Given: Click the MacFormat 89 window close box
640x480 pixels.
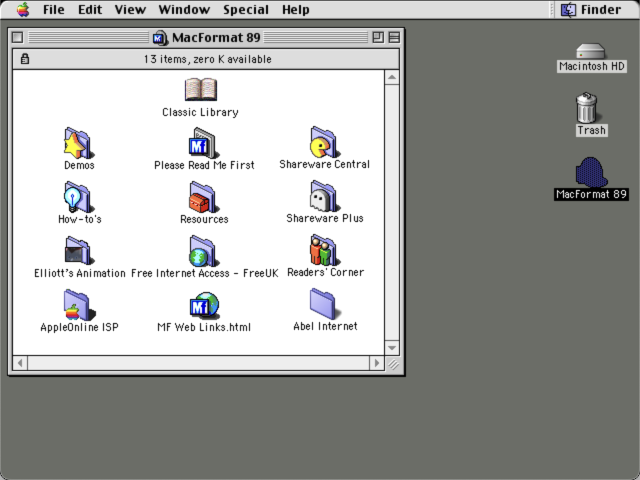Looking at the screenshot, I should 18,38.
